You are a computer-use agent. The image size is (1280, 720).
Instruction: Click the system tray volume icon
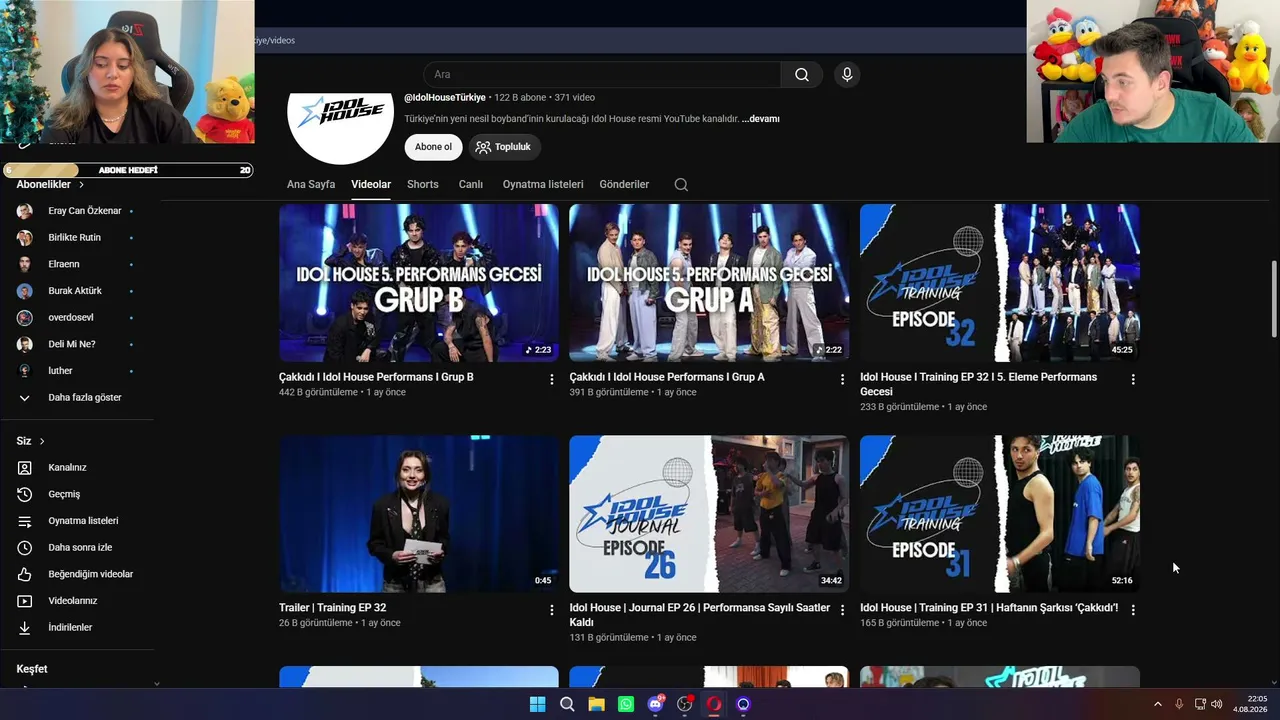(x=1217, y=704)
